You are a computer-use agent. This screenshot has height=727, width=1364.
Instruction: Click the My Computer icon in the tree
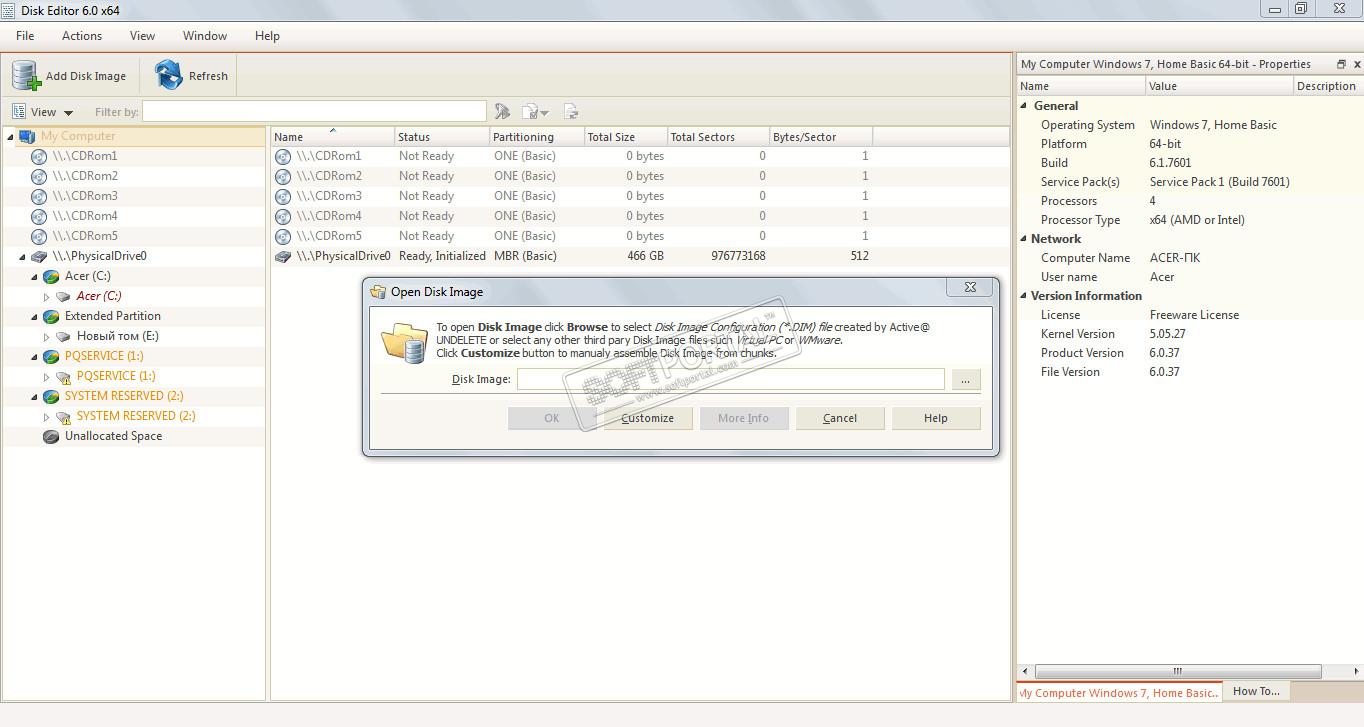click(27, 136)
